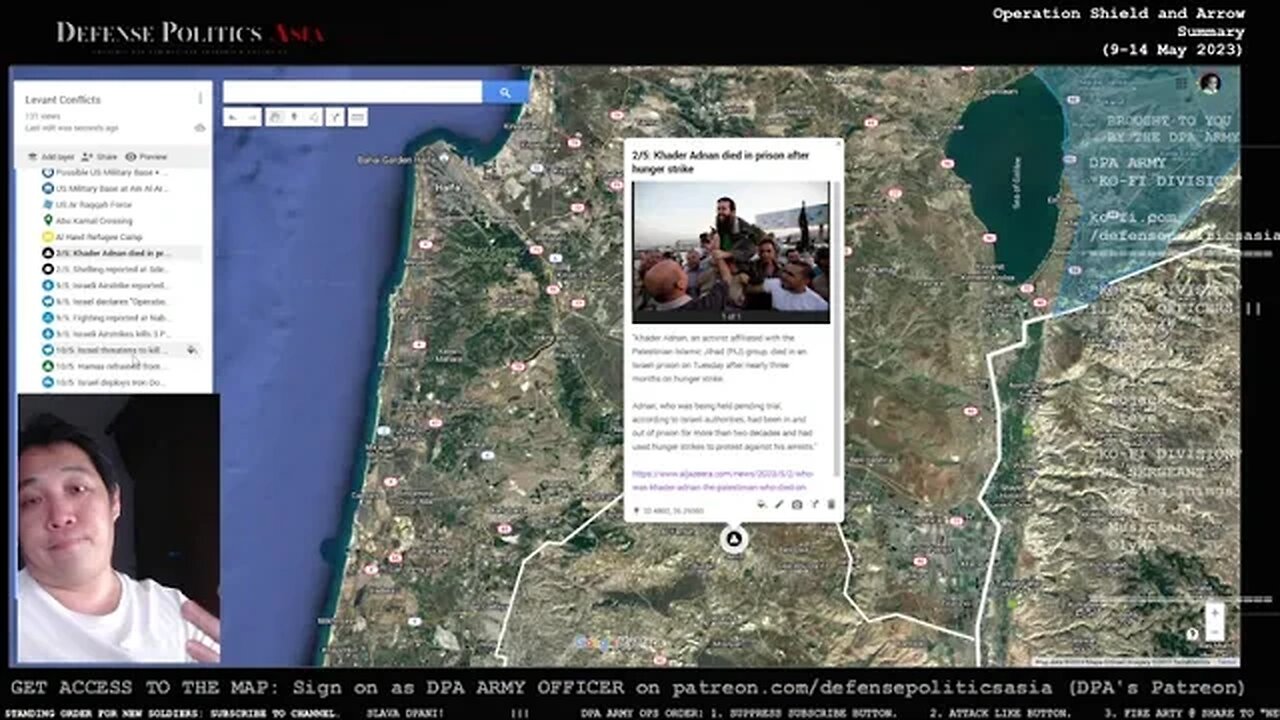Click the map zoom out minus button
The image size is (1280, 720).
pos(1214,632)
